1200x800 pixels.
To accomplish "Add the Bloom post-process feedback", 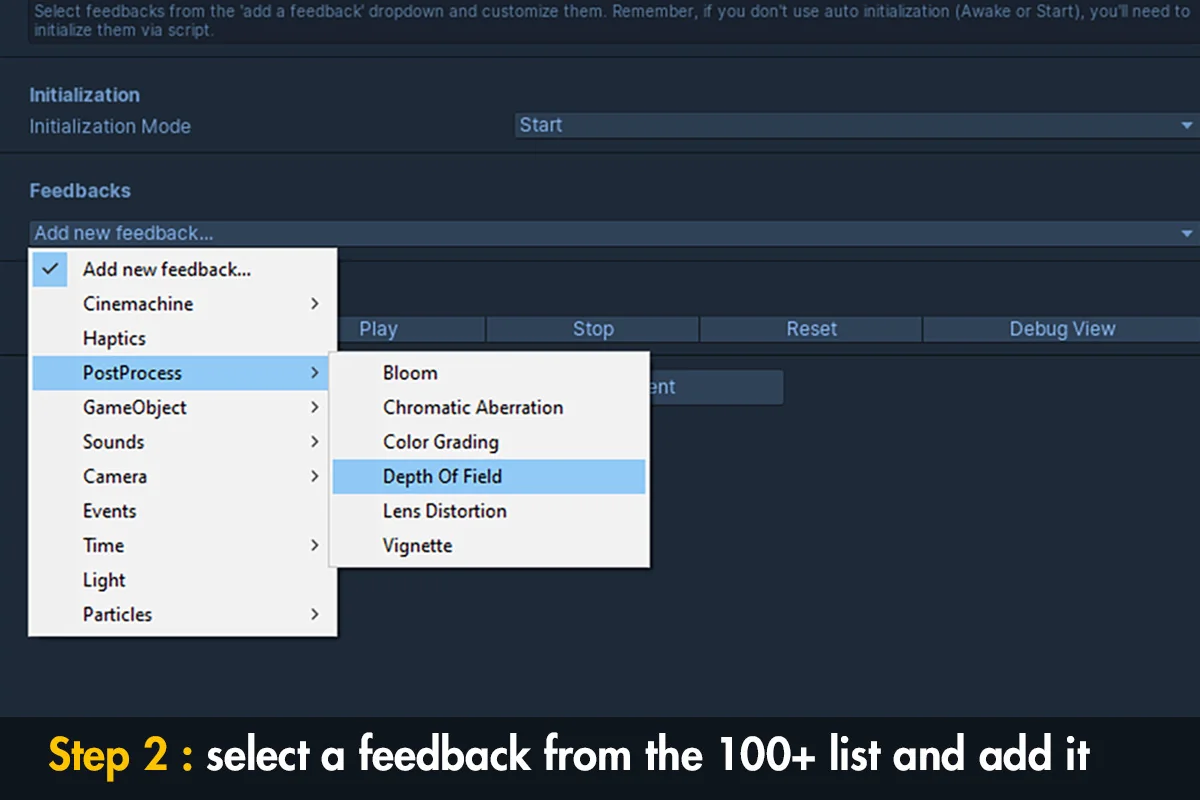I will tap(410, 373).
